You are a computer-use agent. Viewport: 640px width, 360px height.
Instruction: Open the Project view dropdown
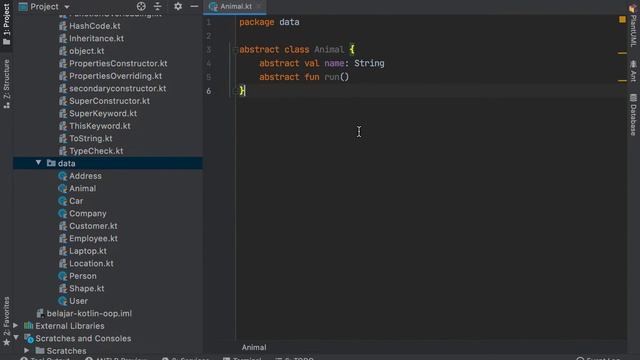(x=44, y=7)
